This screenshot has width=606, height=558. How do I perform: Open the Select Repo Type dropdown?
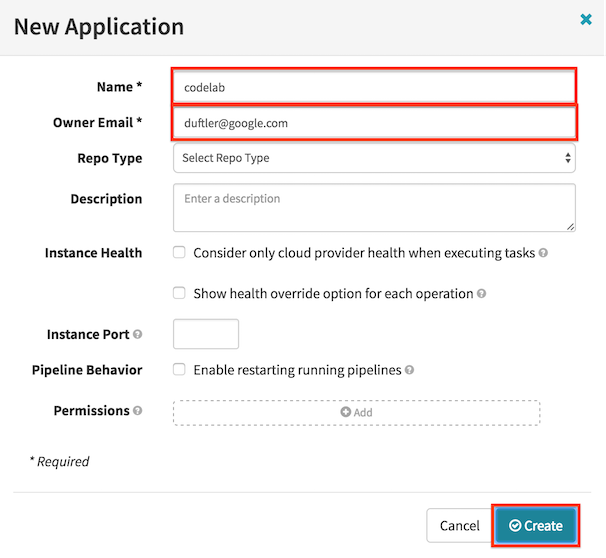[374, 158]
